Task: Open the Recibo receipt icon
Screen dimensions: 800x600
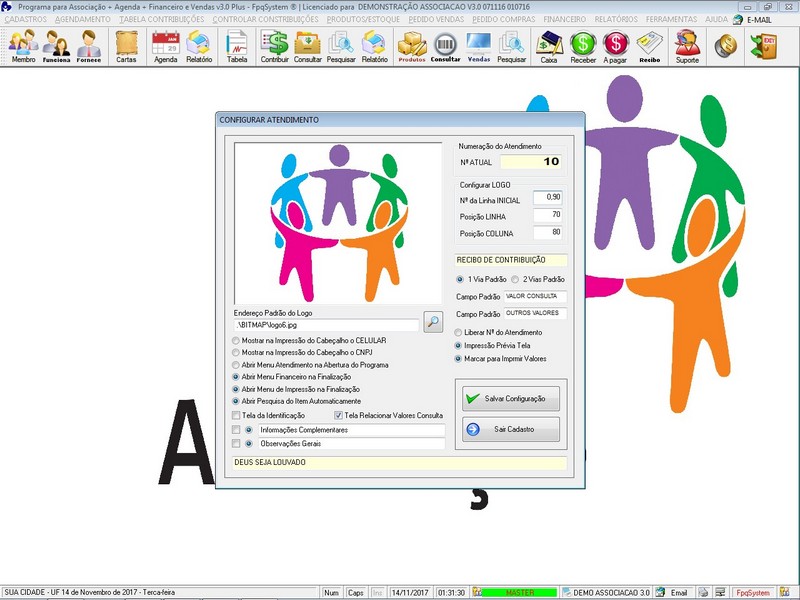Action: click(x=649, y=46)
